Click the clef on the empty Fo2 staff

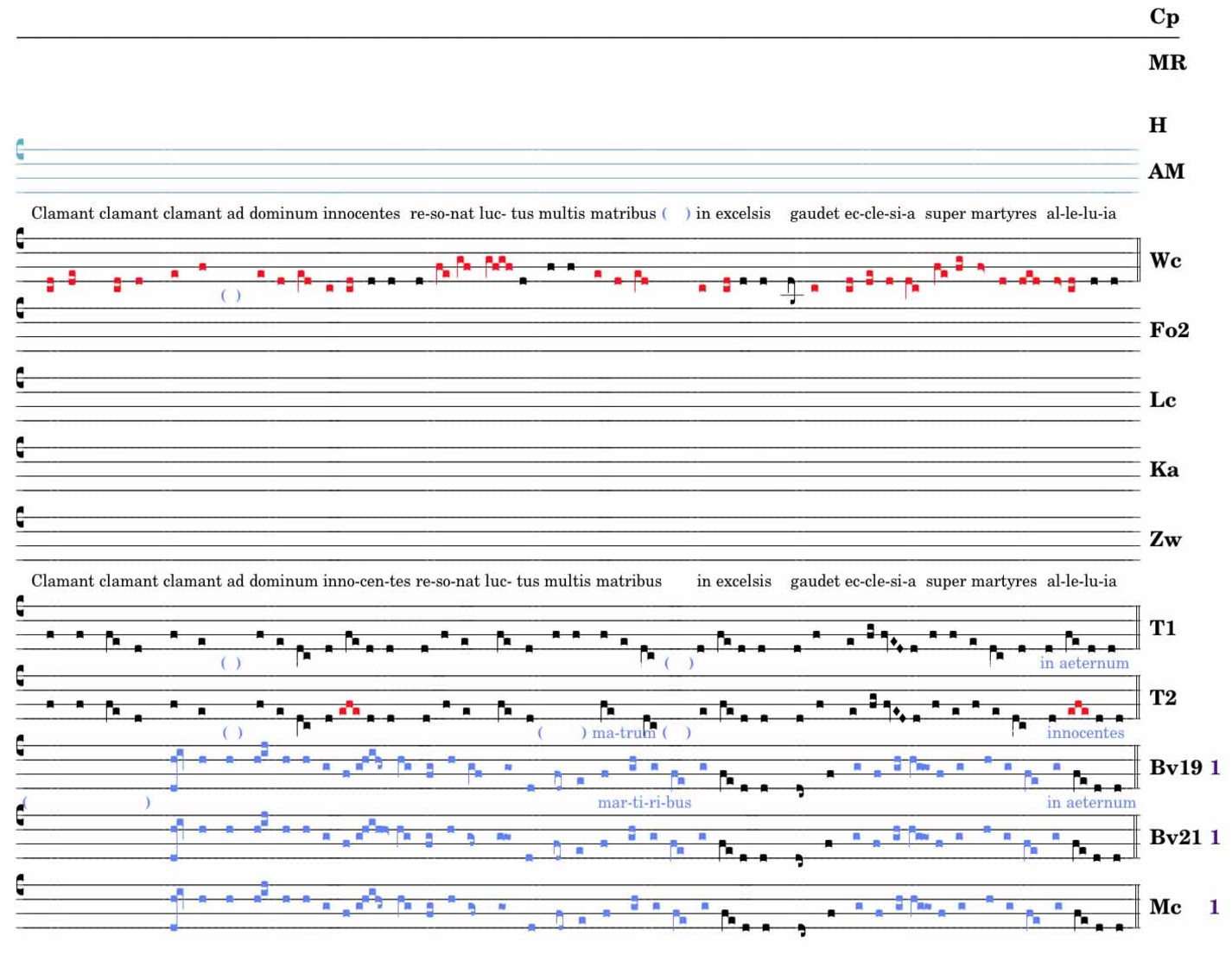coord(20,309)
